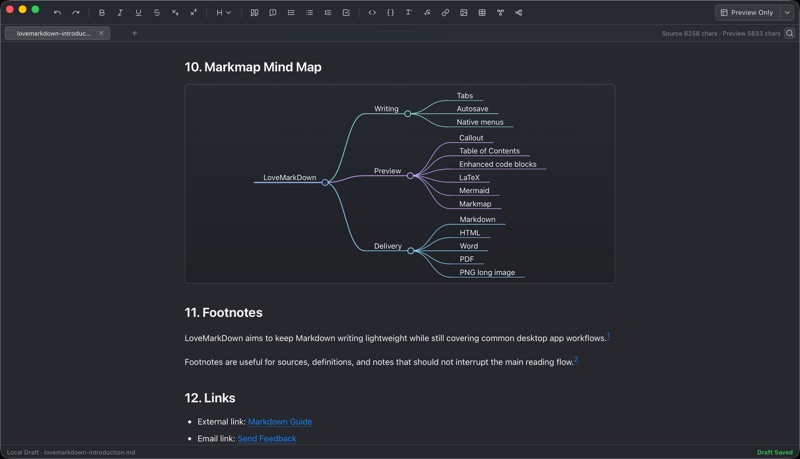Click the 10. Markmap Mind Map heading
This screenshot has width=800, height=459.
[x=253, y=67]
